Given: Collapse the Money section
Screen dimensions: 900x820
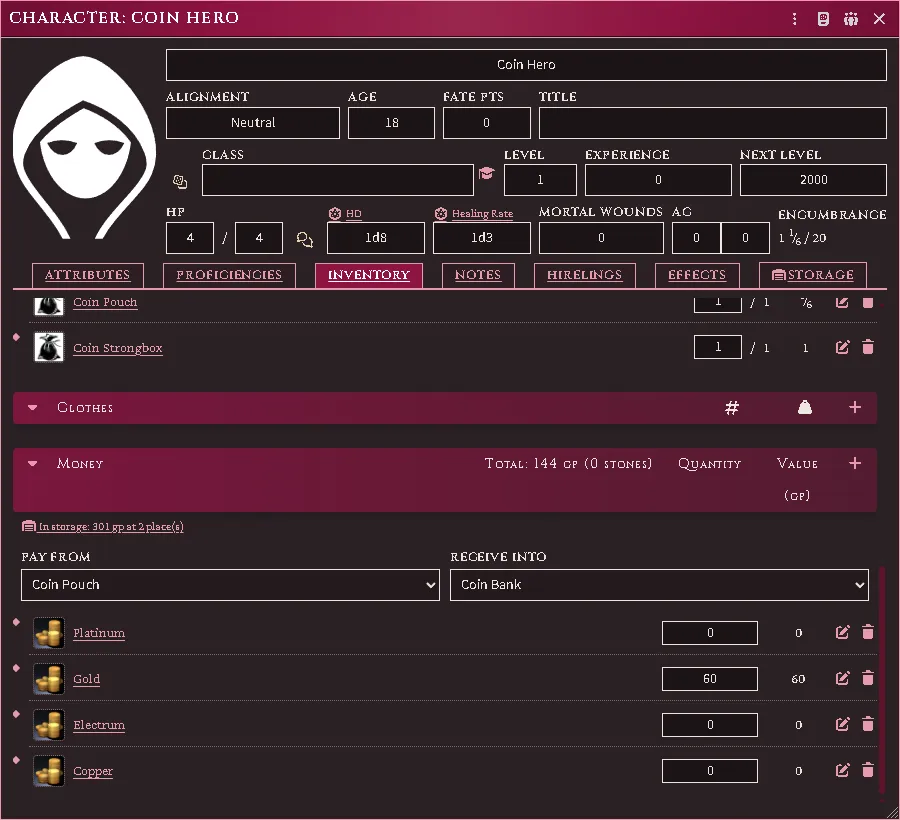Looking at the screenshot, I should point(33,463).
